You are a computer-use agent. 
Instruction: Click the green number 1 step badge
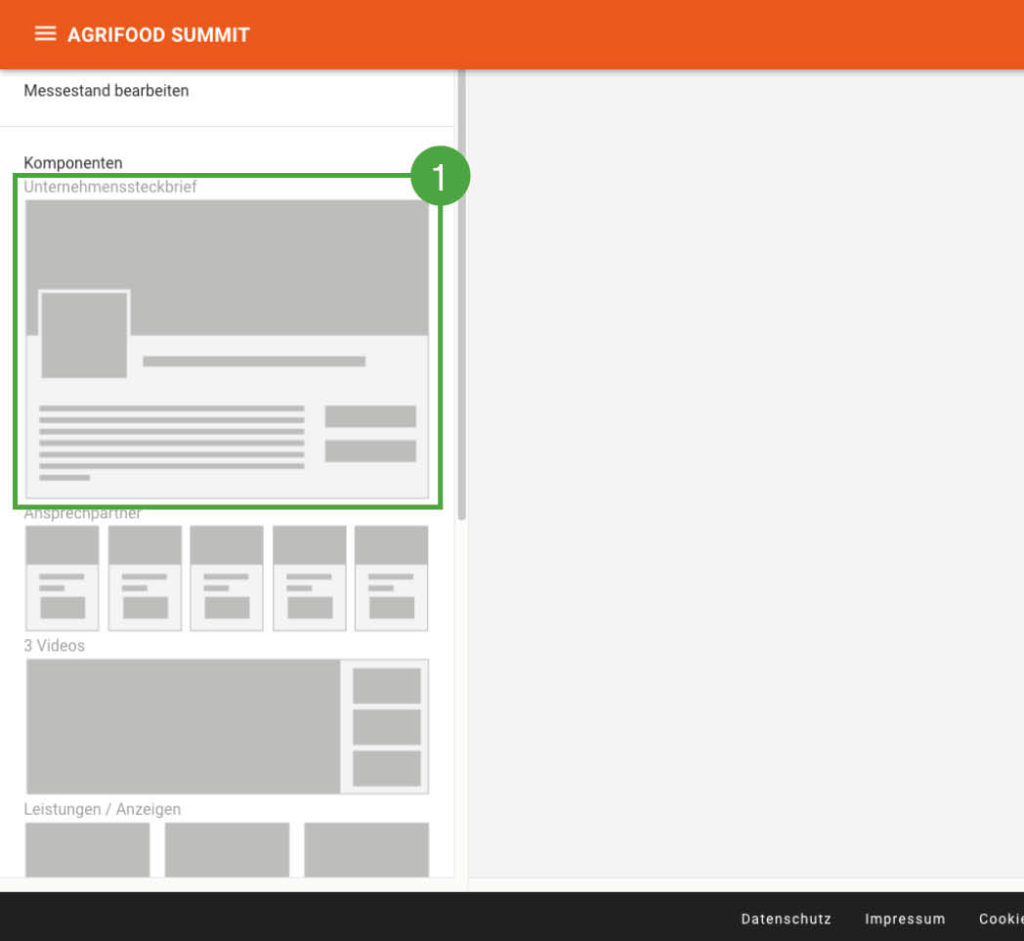pos(438,177)
